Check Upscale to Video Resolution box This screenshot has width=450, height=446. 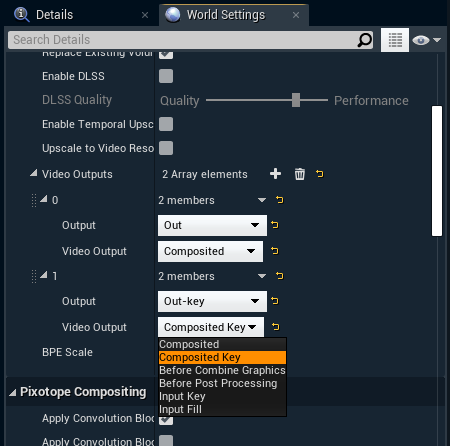click(x=166, y=148)
